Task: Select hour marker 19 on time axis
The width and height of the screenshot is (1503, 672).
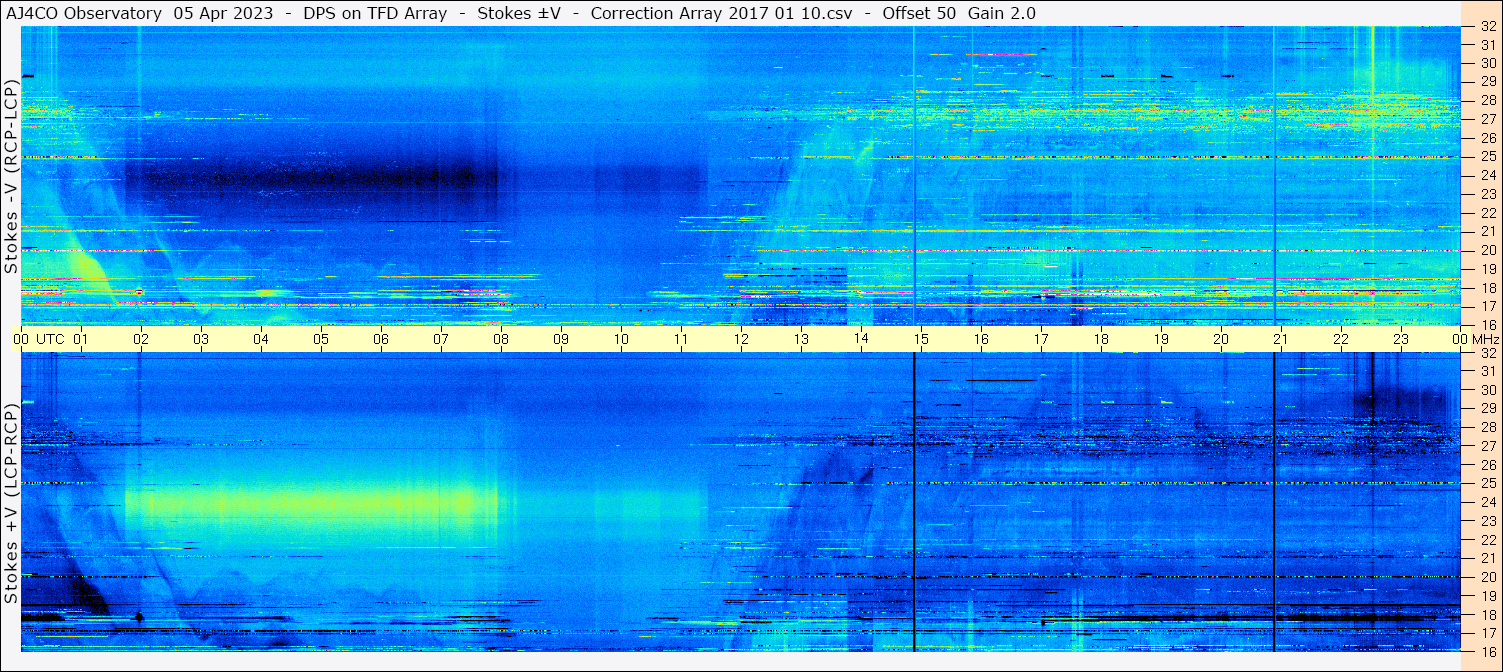Action: [x=1161, y=339]
